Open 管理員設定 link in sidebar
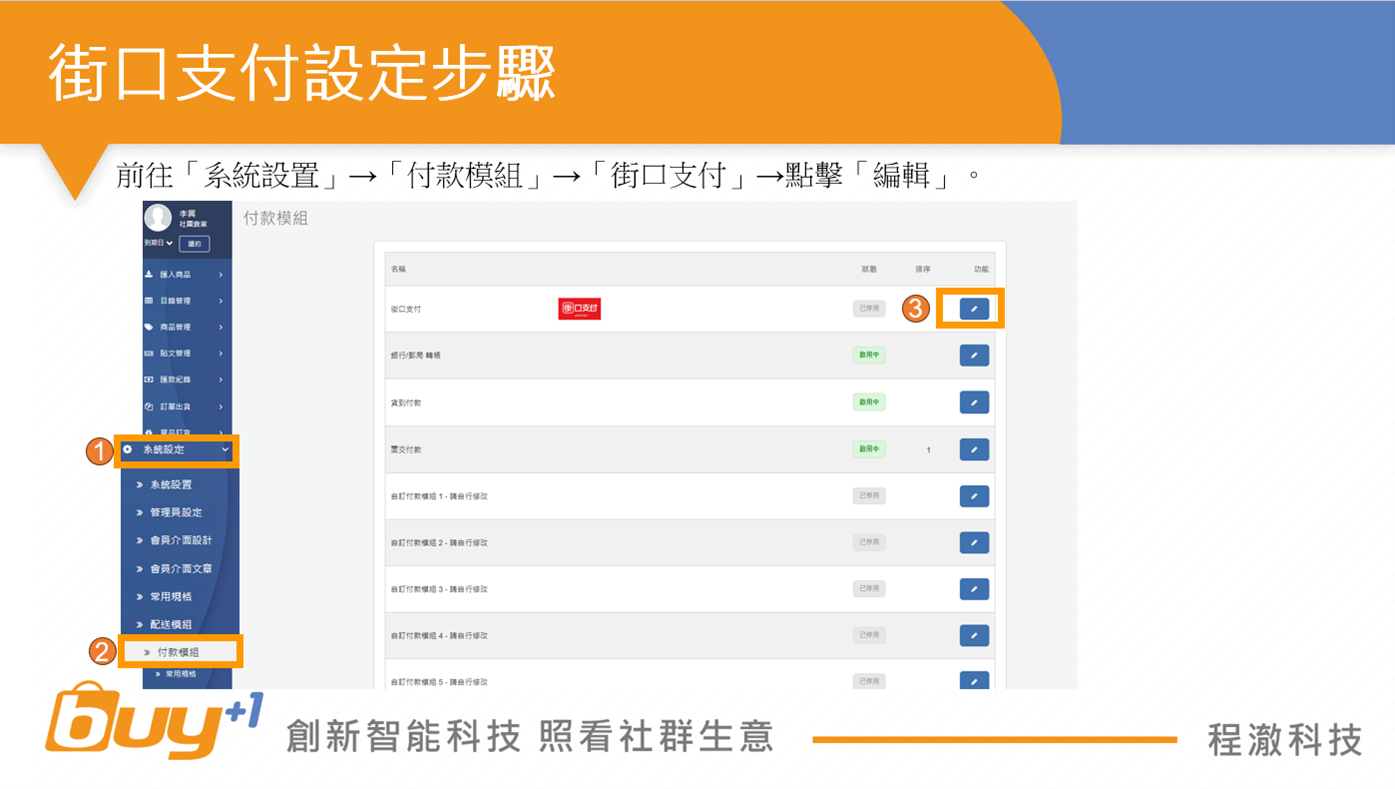The width and height of the screenshot is (1395, 789). 176,512
